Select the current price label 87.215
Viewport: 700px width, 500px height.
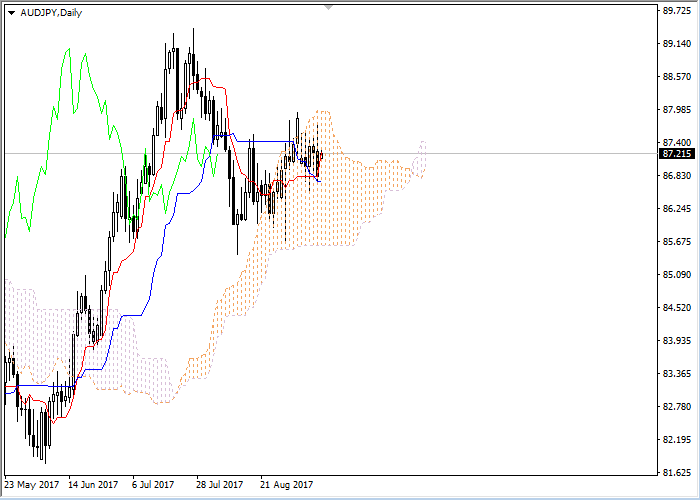point(677,154)
